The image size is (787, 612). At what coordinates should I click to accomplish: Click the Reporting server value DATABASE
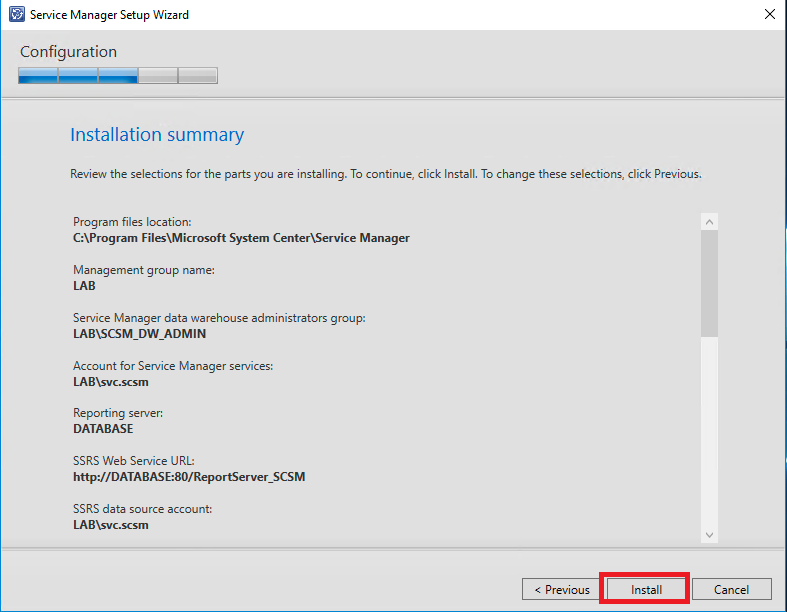tap(103, 429)
